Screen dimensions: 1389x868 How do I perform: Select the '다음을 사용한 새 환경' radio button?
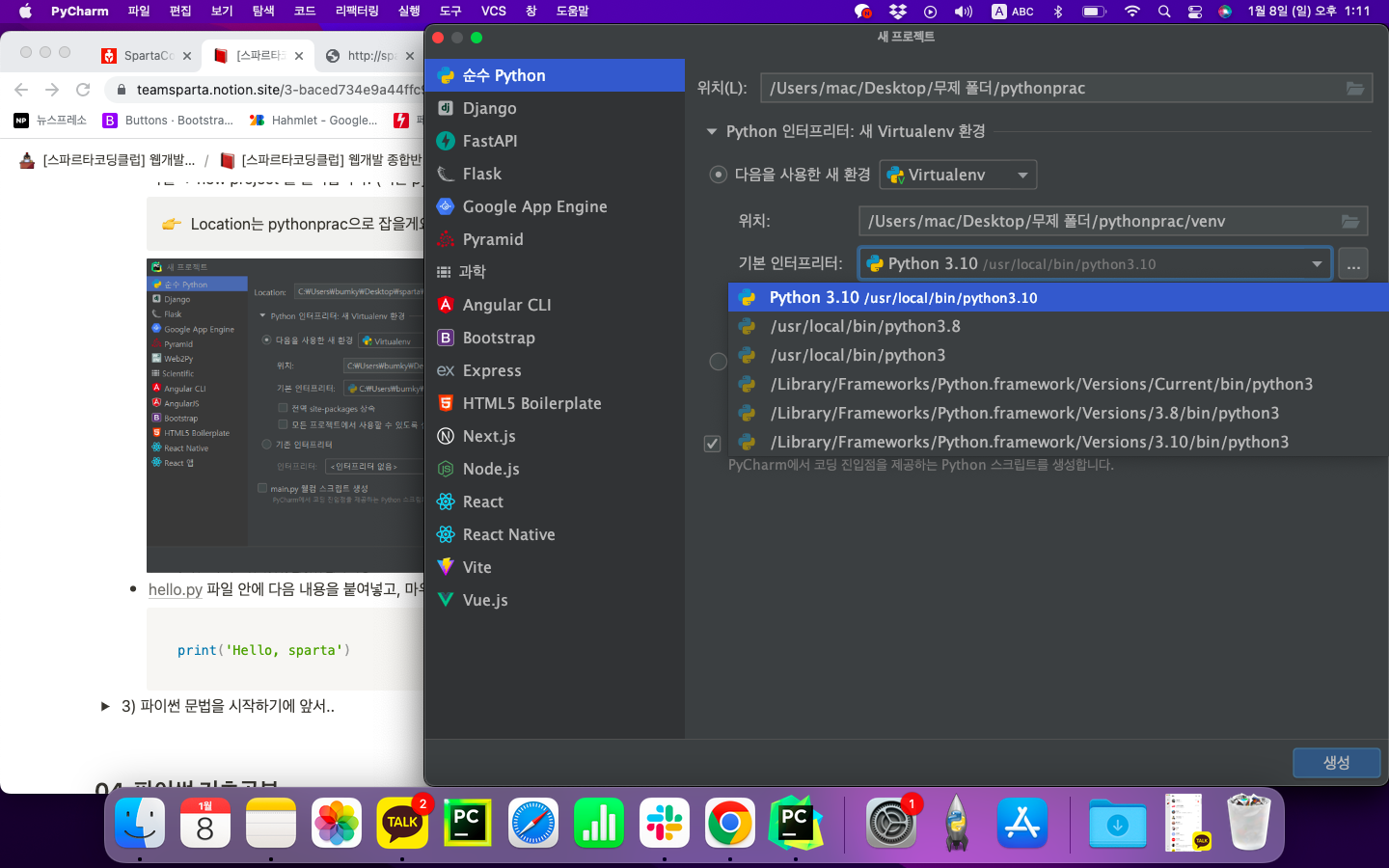718,175
